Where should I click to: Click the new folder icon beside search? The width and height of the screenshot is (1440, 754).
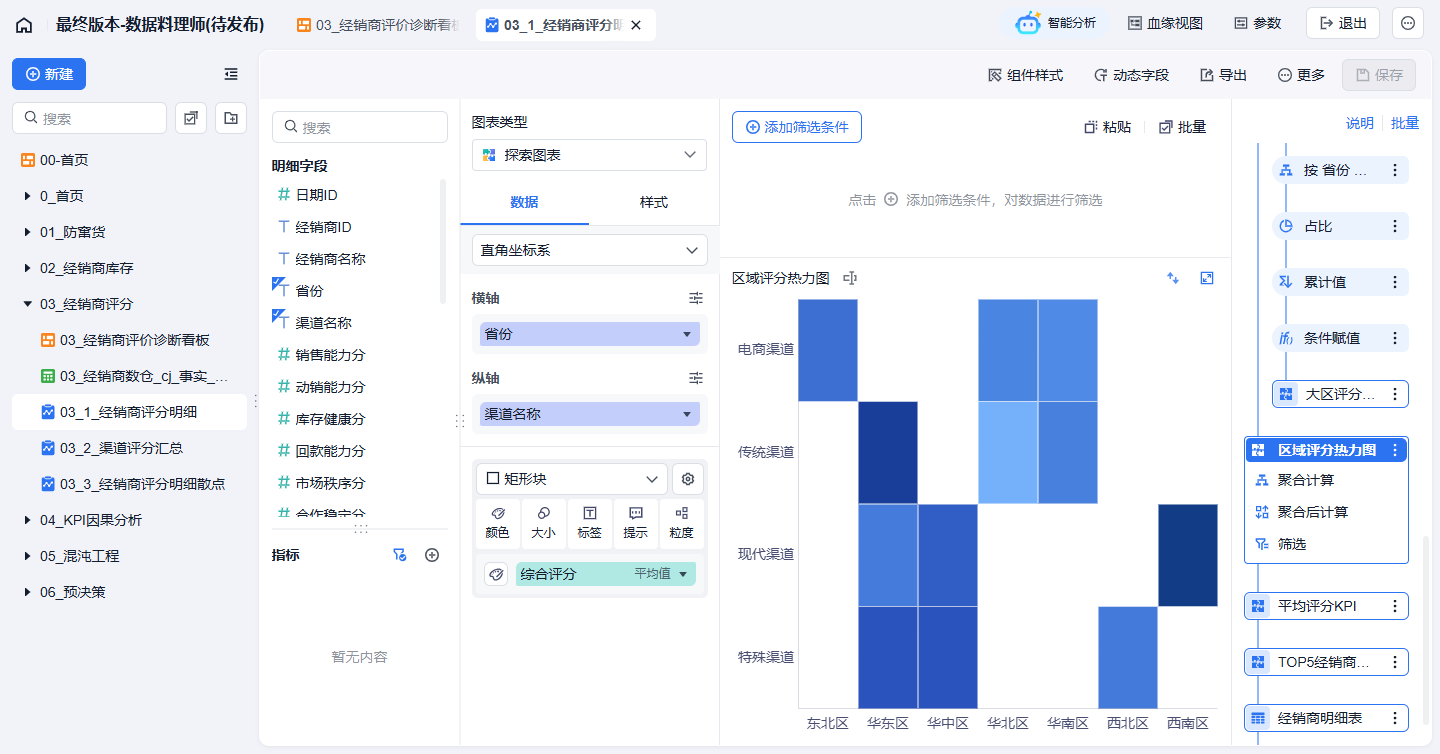pyautogui.click(x=231, y=118)
